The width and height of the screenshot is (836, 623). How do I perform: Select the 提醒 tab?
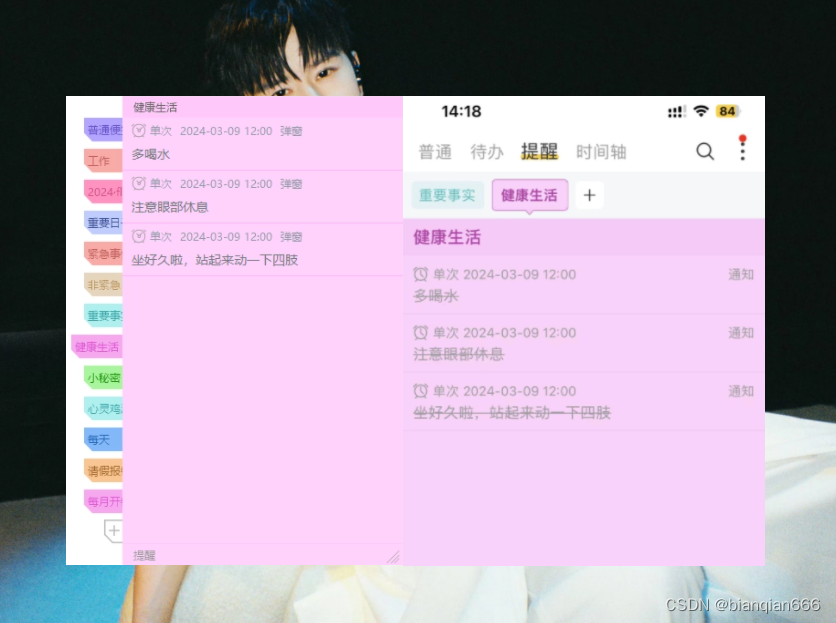[540, 152]
